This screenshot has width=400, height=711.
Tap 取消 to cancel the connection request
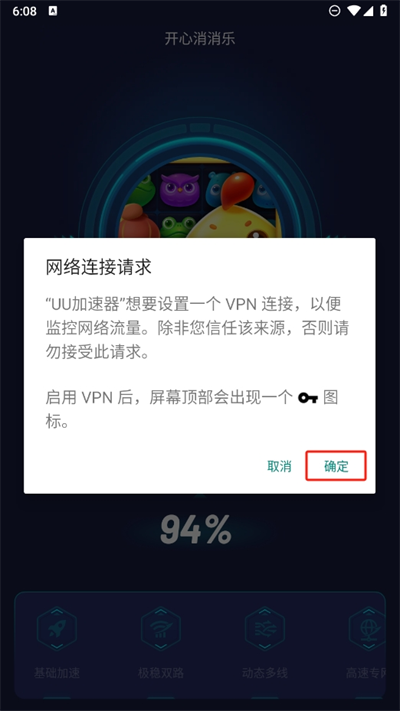[x=279, y=466]
